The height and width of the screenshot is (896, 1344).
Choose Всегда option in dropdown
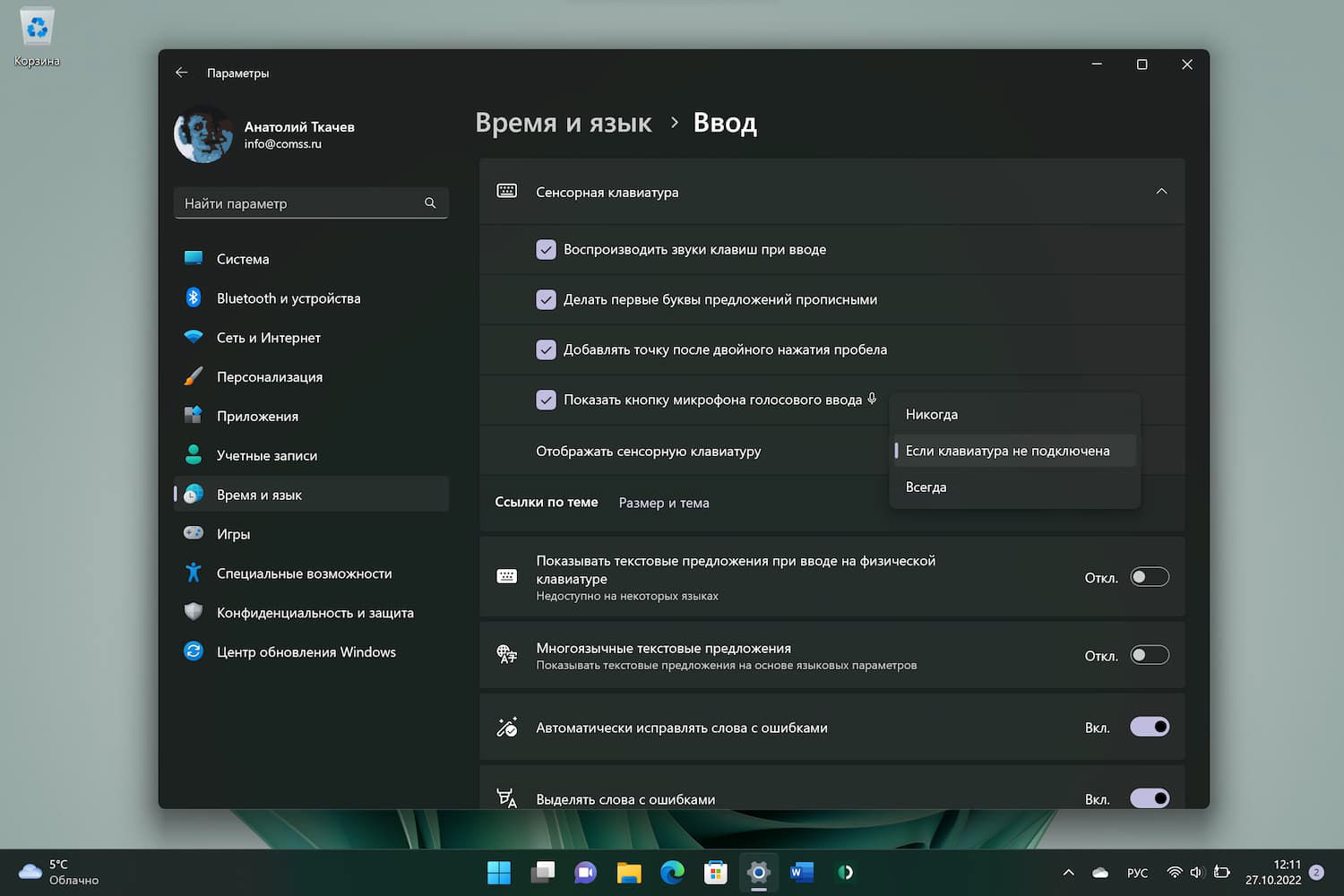pyautogui.click(x=926, y=487)
